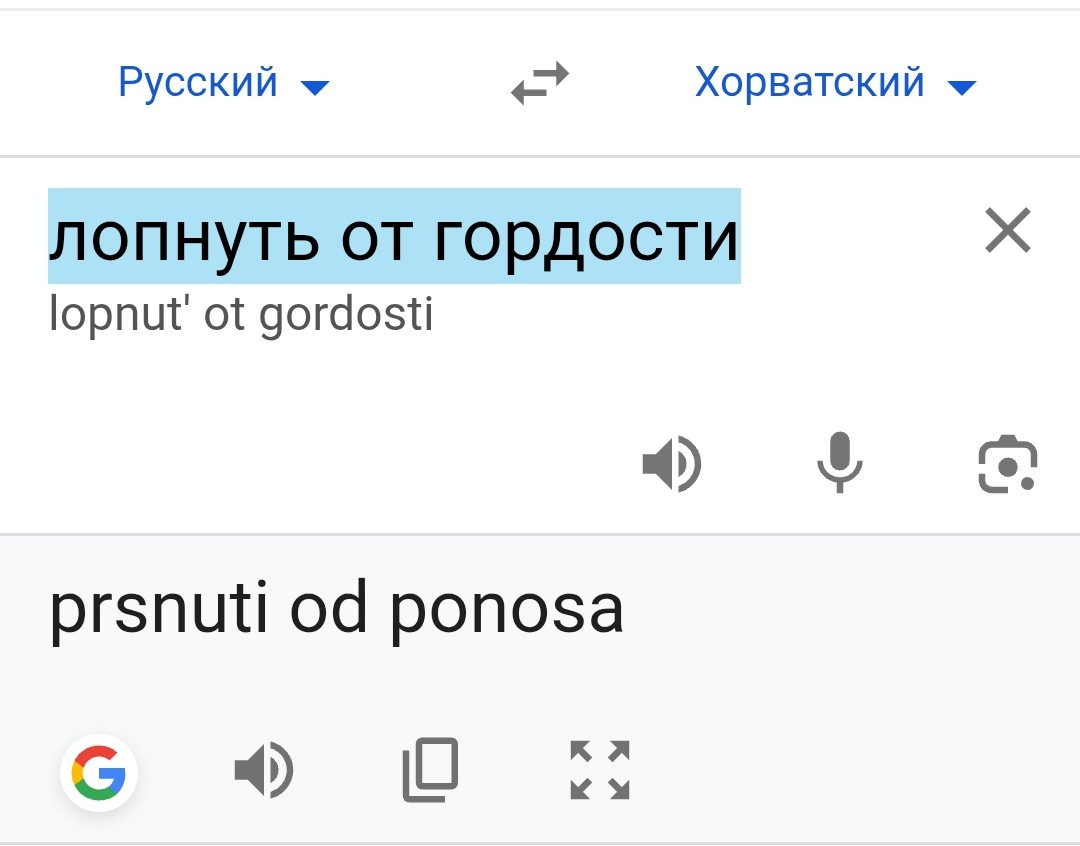Select the transliteration "lopnut' ot gordosti"

[x=241, y=315]
